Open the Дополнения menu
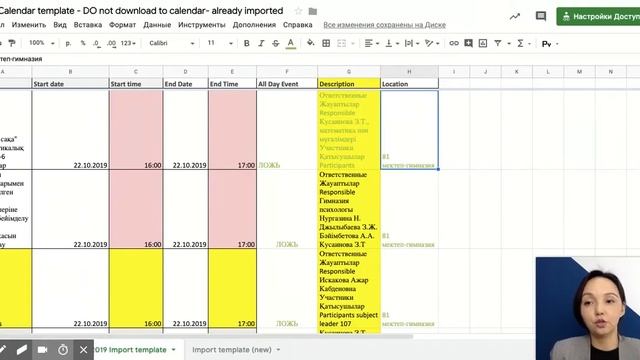Image resolution: width=640 pixels, height=360 pixels. click(x=254, y=25)
